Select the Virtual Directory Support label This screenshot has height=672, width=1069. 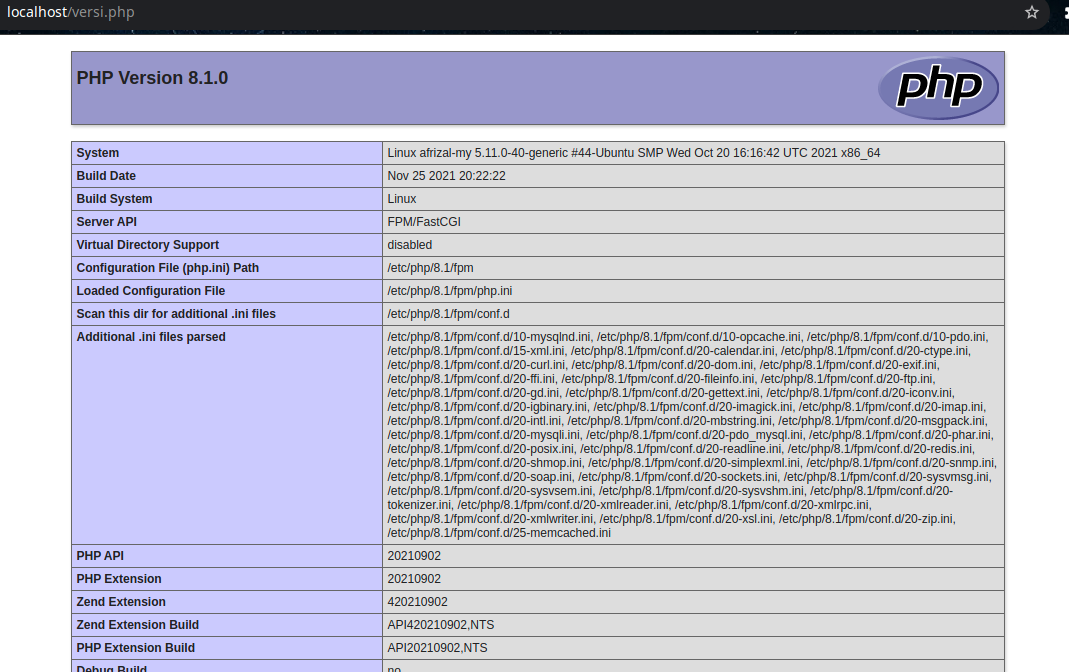(x=147, y=245)
